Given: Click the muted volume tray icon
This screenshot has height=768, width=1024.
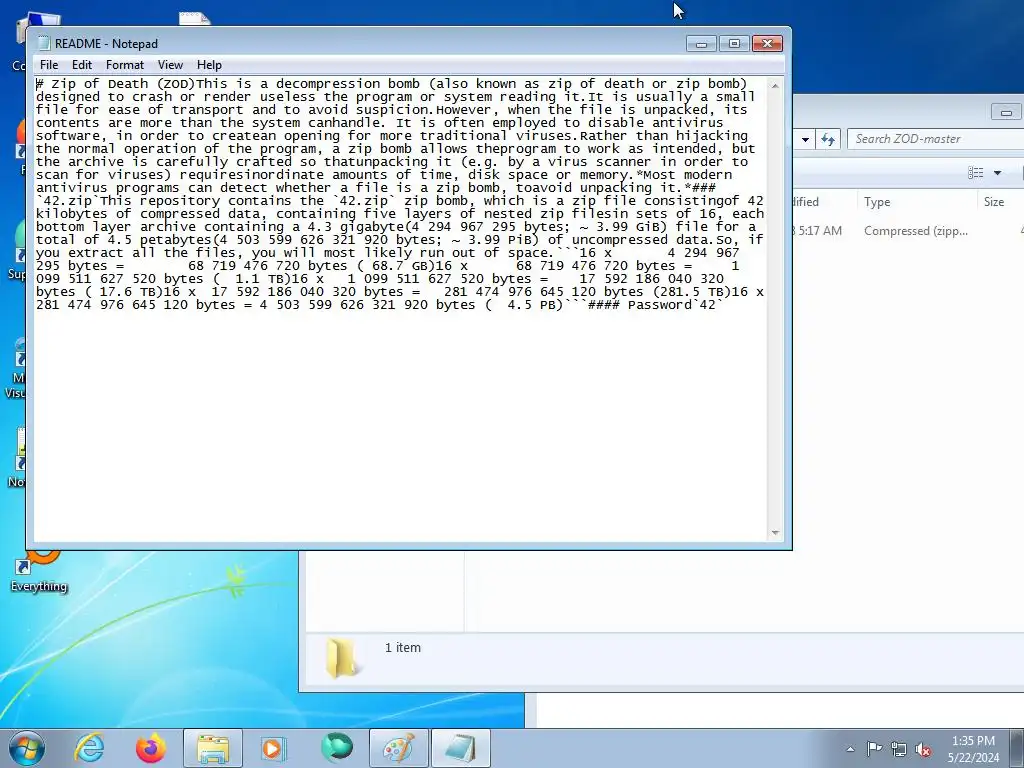Looking at the screenshot, I should pos(923,749).
